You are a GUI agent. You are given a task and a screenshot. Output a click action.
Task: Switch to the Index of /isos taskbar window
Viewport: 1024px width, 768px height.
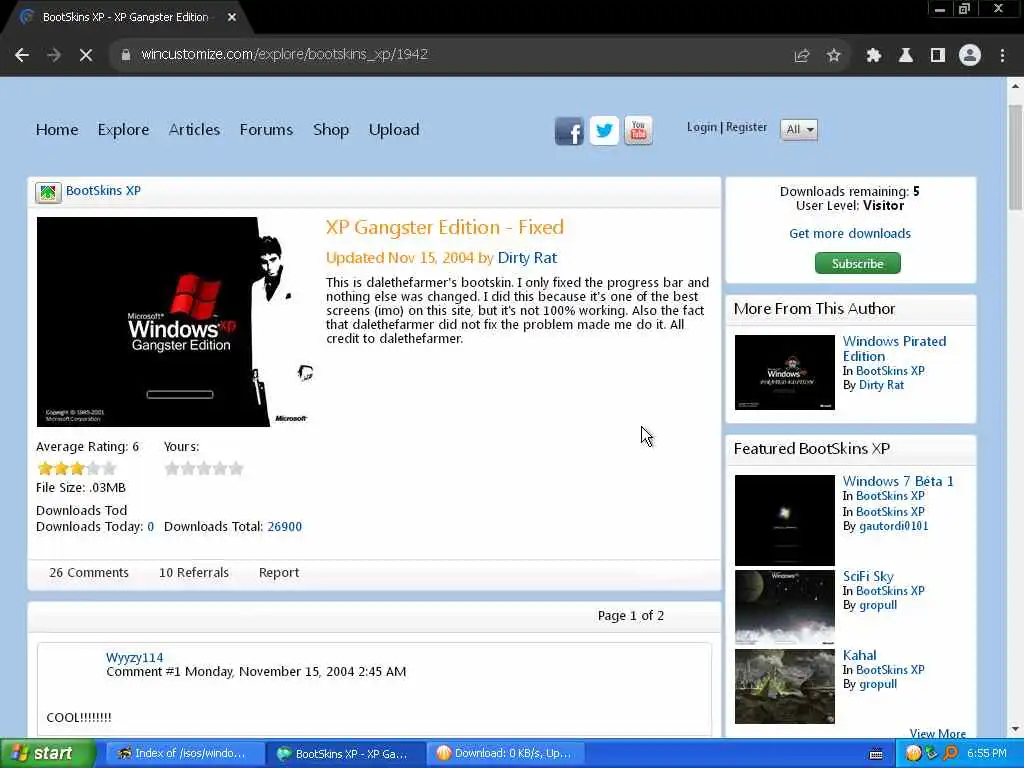(185, 754)
